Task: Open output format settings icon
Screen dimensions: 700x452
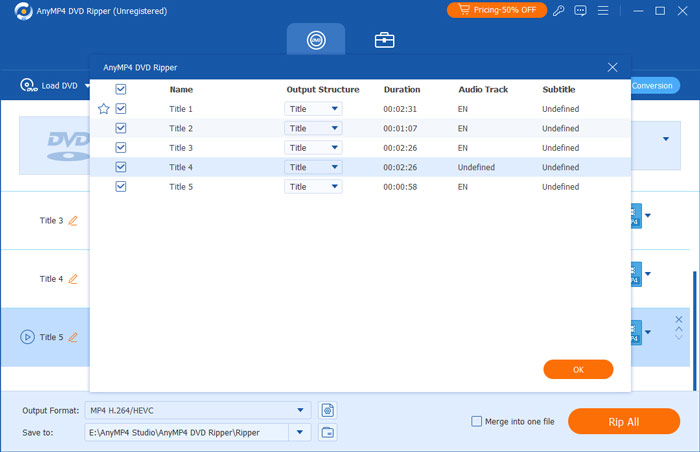Action: (x=328, y=410)
